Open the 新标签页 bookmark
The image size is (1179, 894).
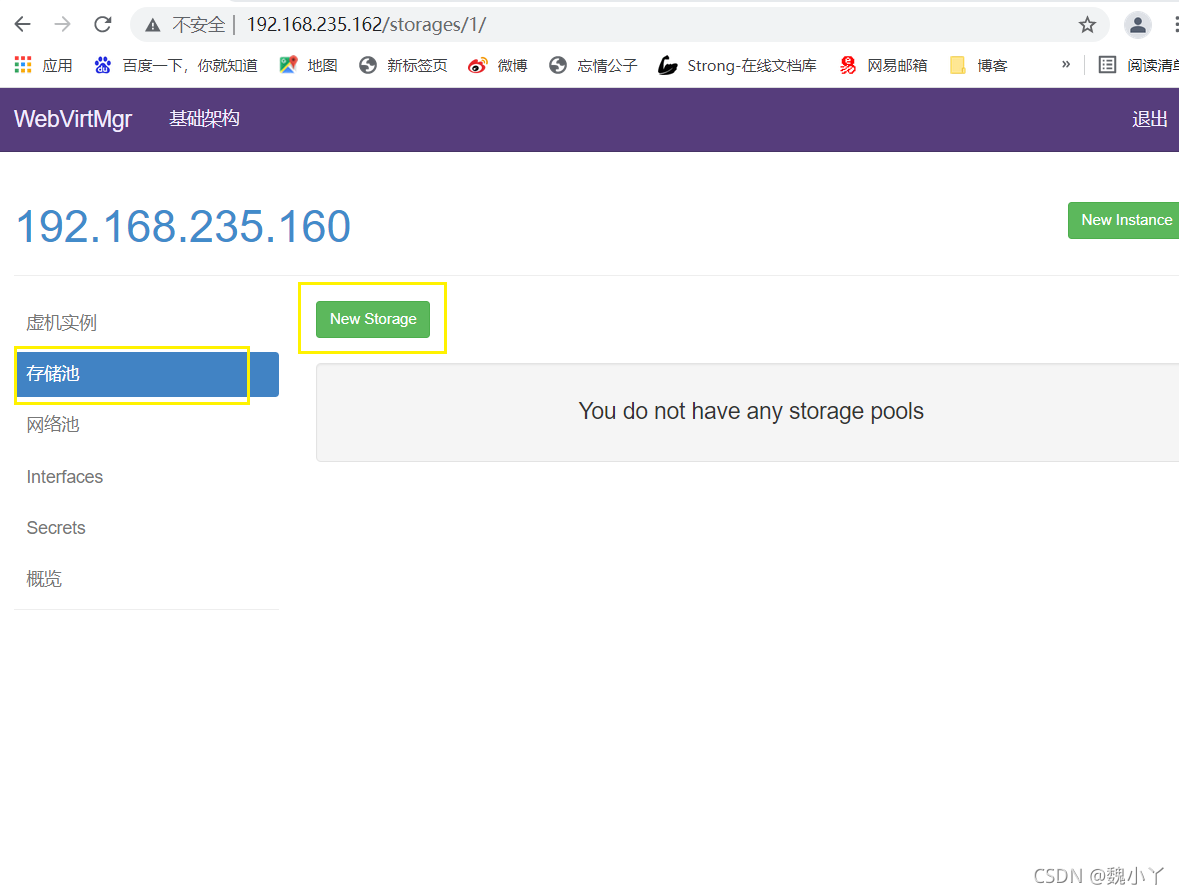pyautogui.click(x=403, y=65)
